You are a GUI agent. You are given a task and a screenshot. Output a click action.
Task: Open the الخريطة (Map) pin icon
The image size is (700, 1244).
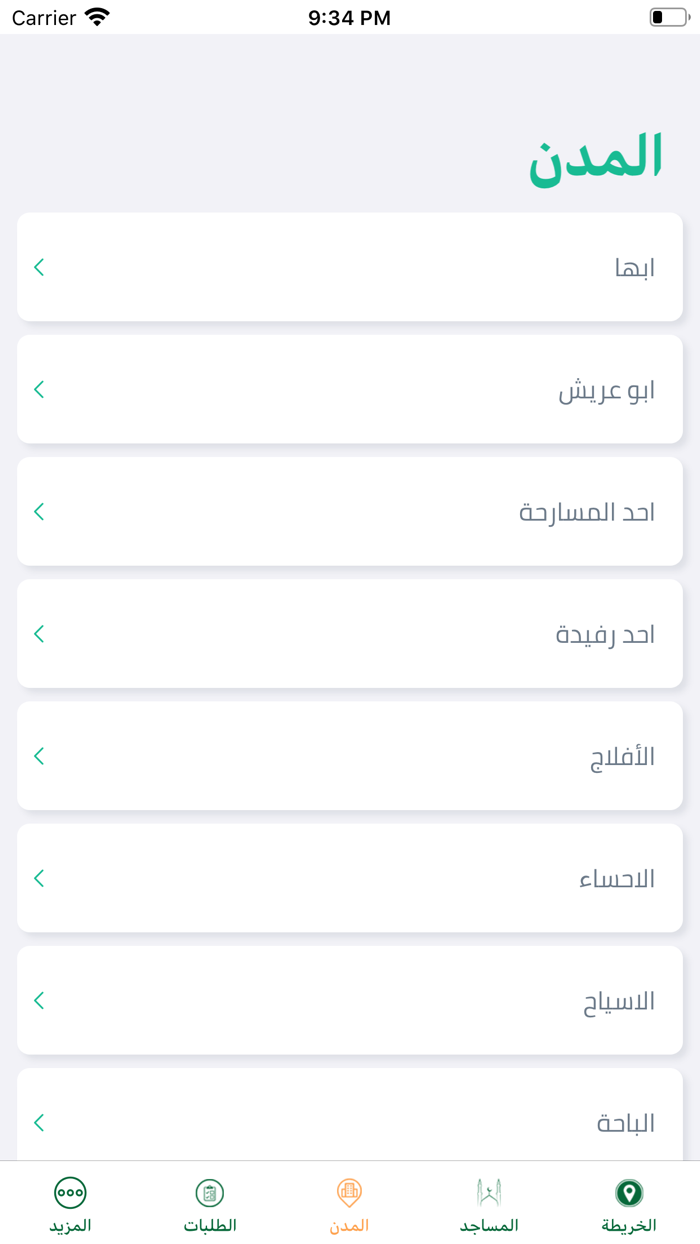[x=628, y=1192]
